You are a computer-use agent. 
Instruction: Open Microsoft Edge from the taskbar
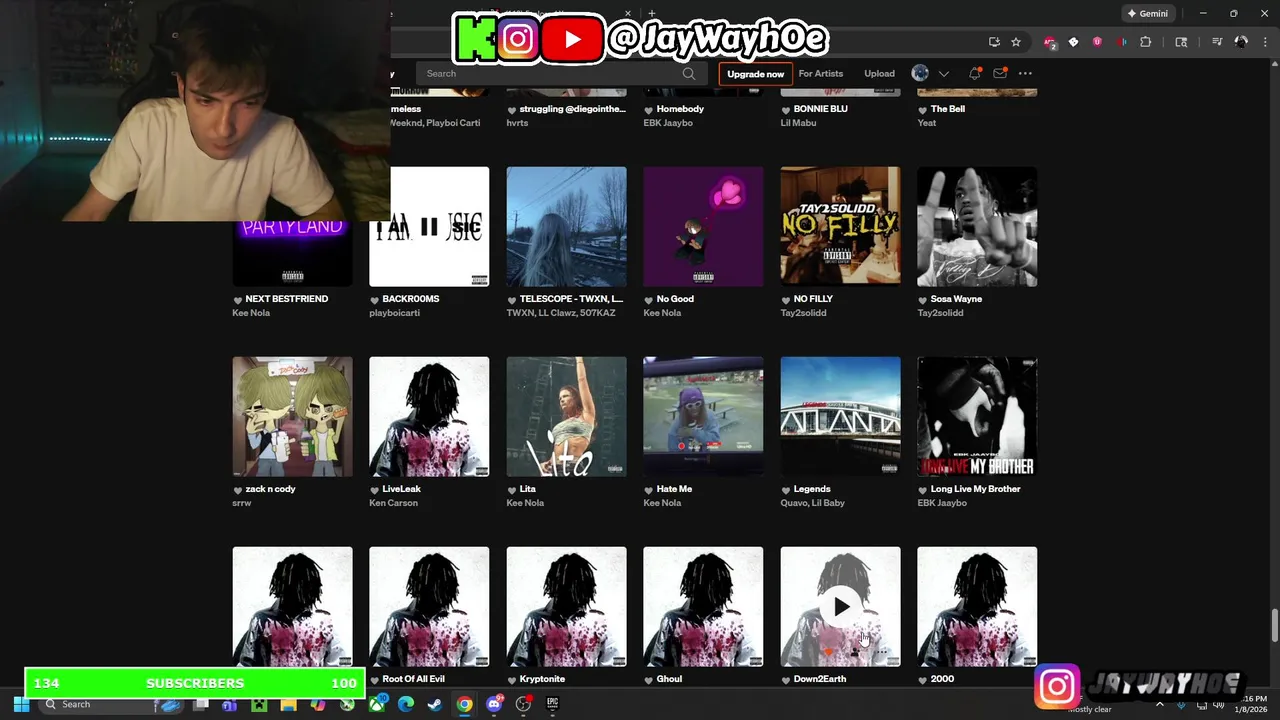[x=405, y=704]
